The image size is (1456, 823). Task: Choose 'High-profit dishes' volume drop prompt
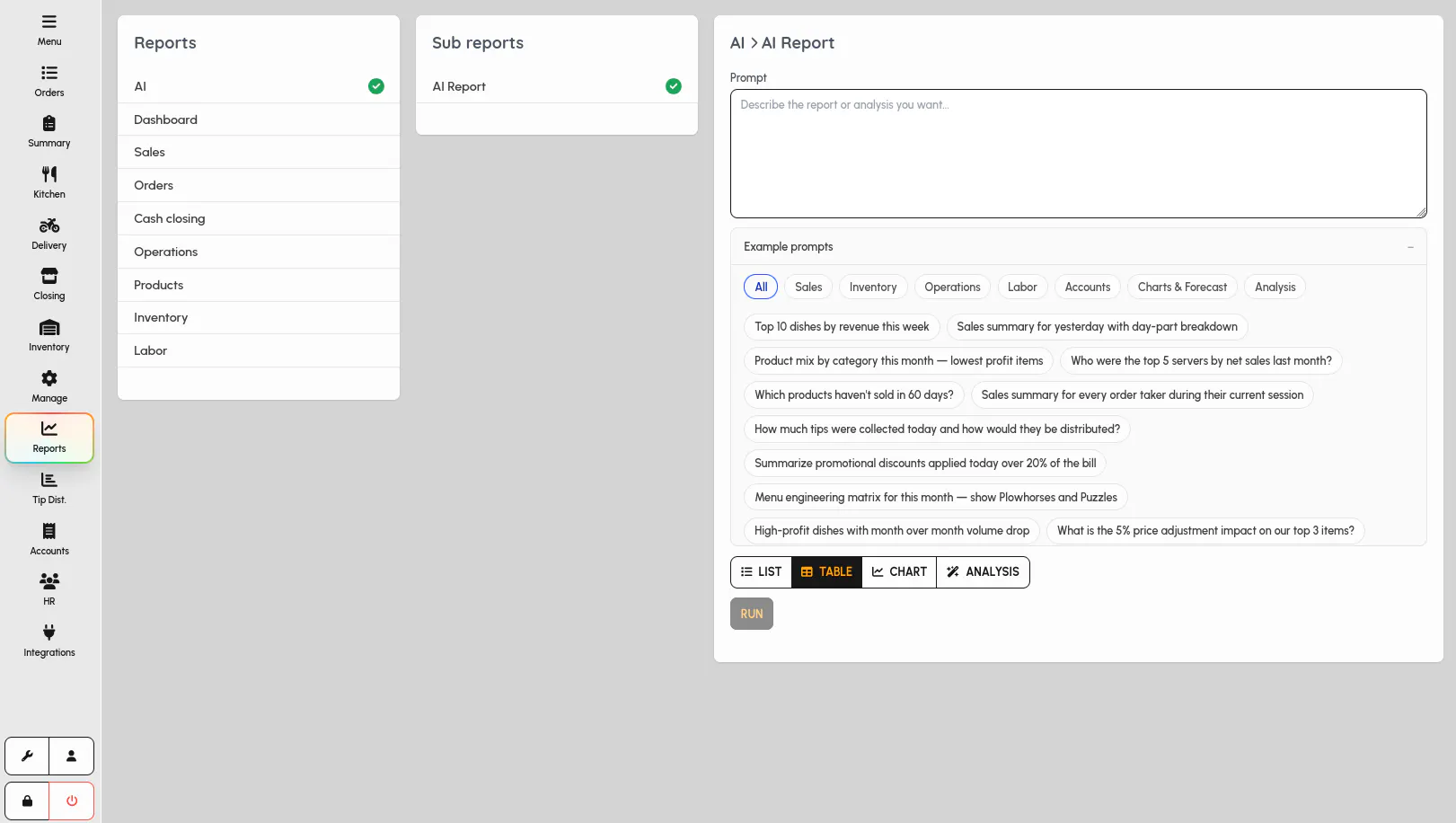tap(892, 530)
